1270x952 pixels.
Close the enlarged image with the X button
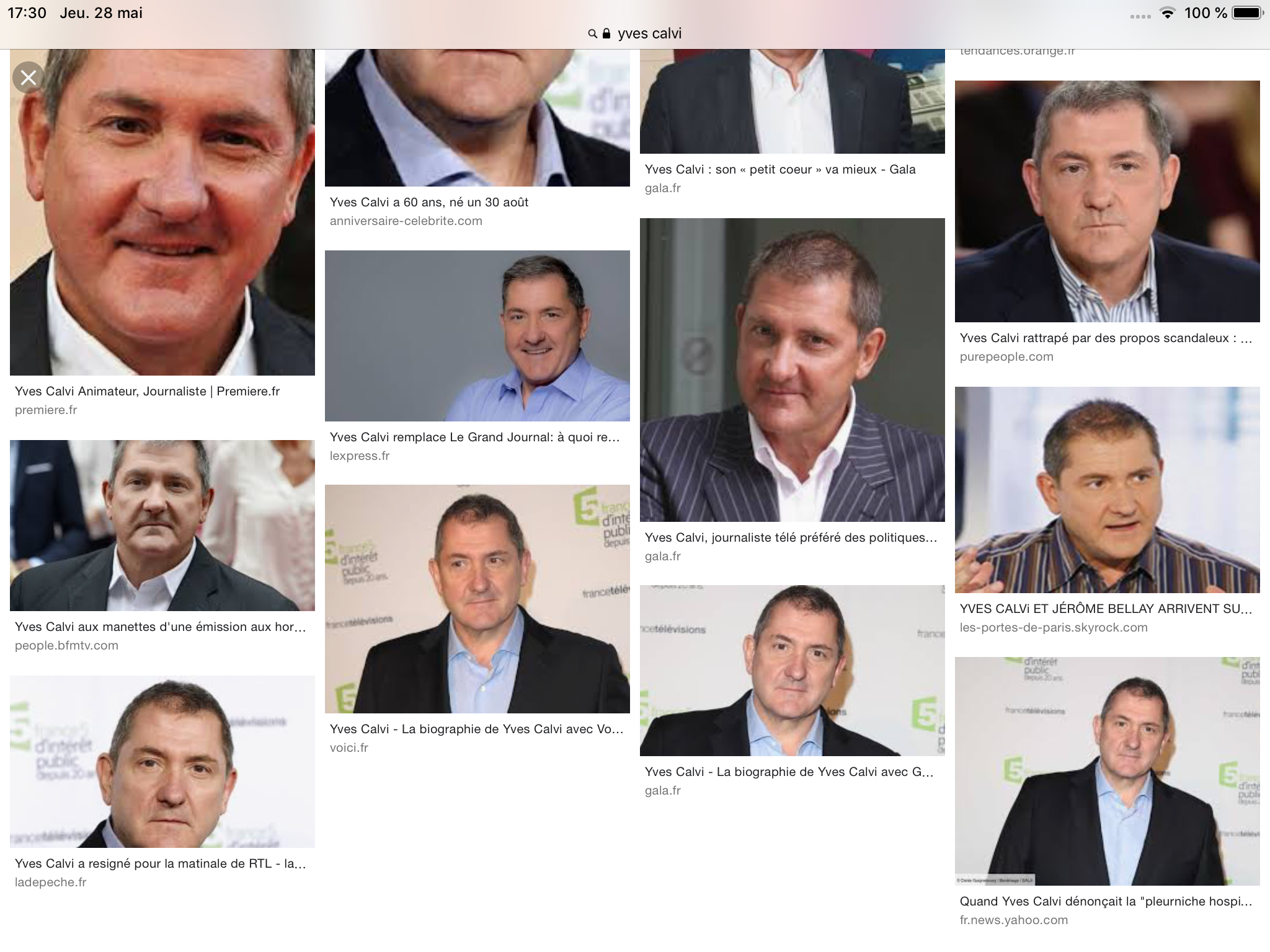29,77
